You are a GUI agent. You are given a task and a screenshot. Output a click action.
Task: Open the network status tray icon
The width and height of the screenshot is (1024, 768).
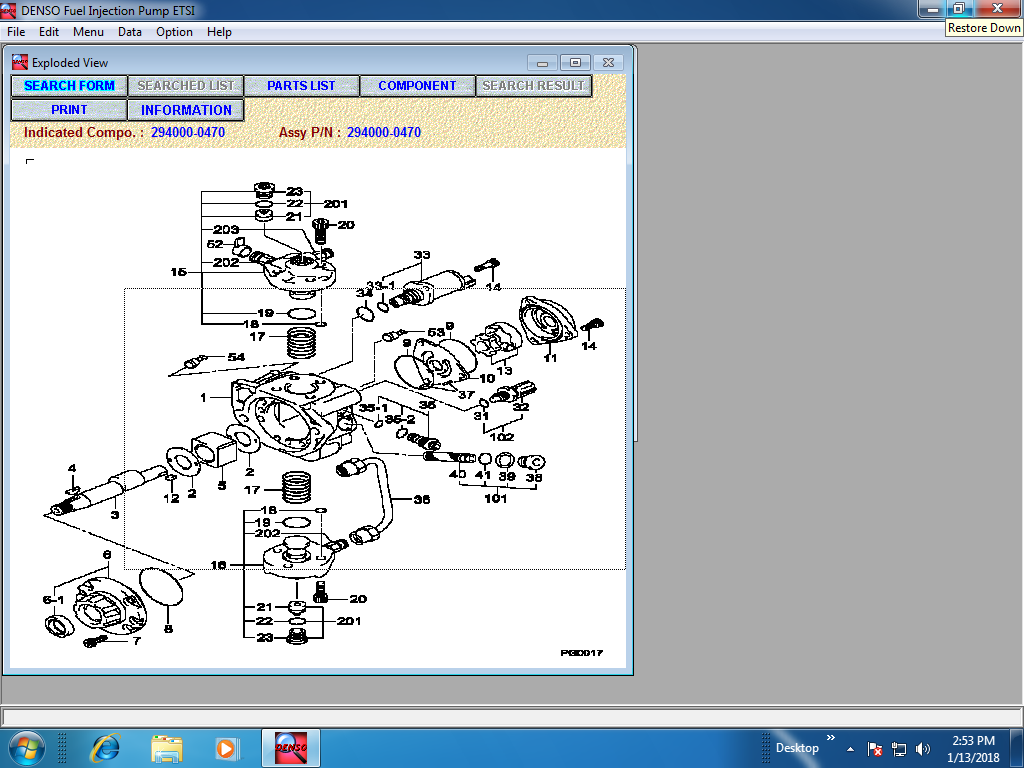899,749
